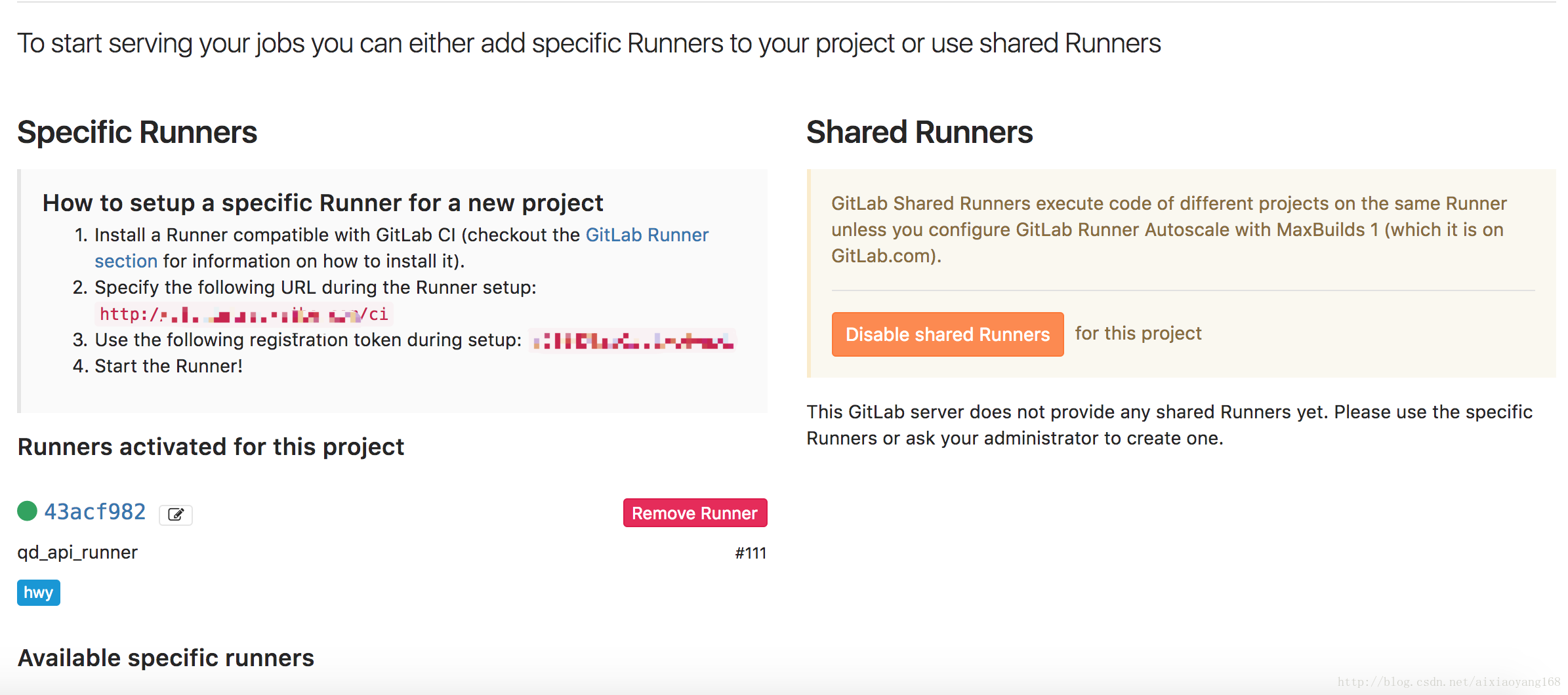Open runner 43acf982 details link

point(95,511)
